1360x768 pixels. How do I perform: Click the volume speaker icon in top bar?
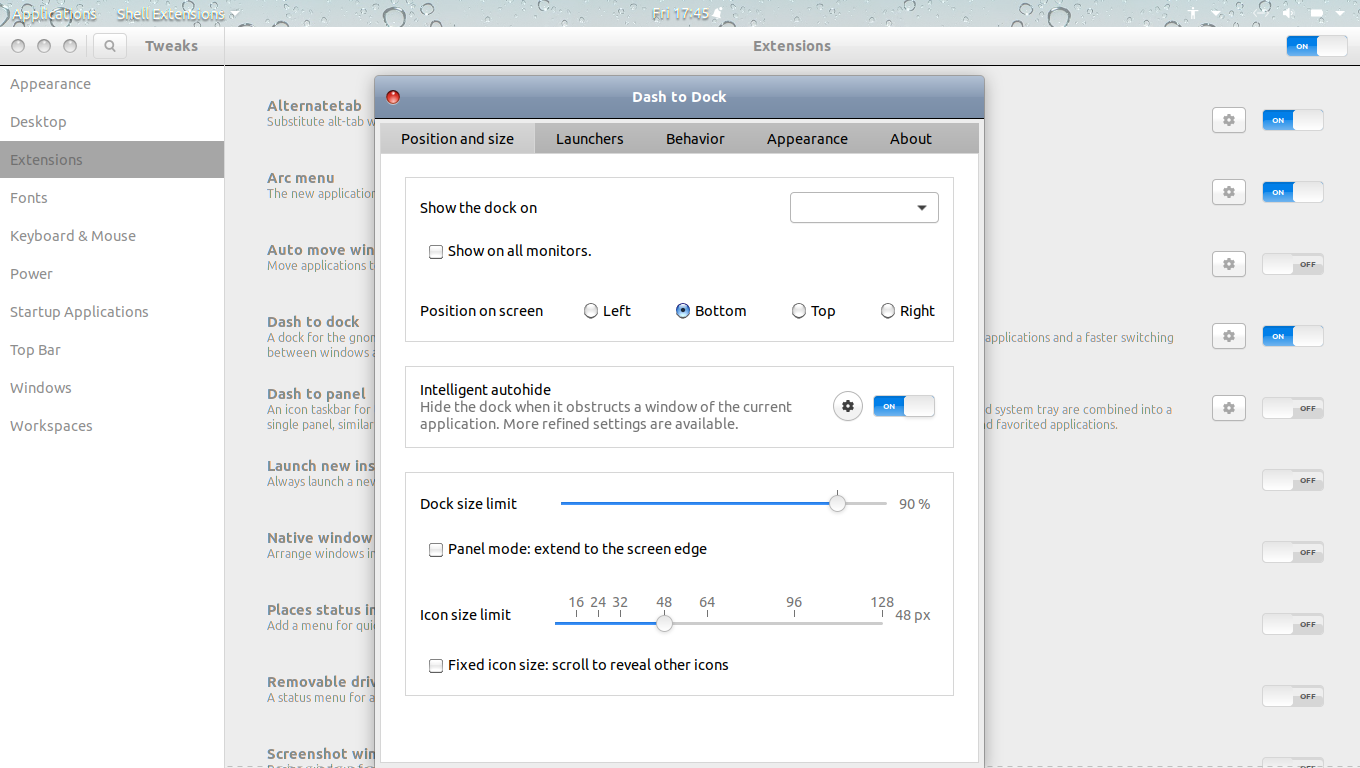pos(1288,14)
